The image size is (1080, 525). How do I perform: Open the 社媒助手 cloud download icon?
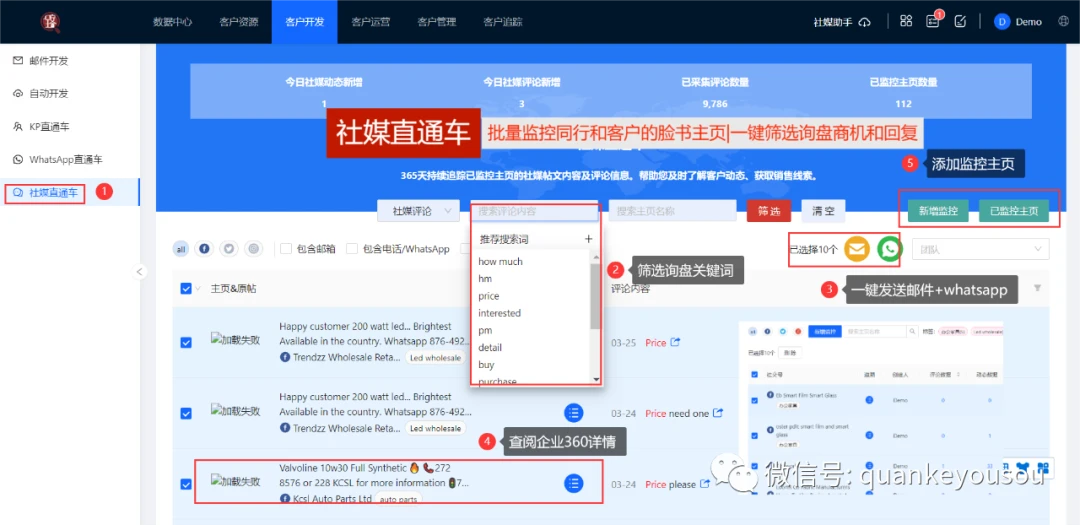coord(865,21)
